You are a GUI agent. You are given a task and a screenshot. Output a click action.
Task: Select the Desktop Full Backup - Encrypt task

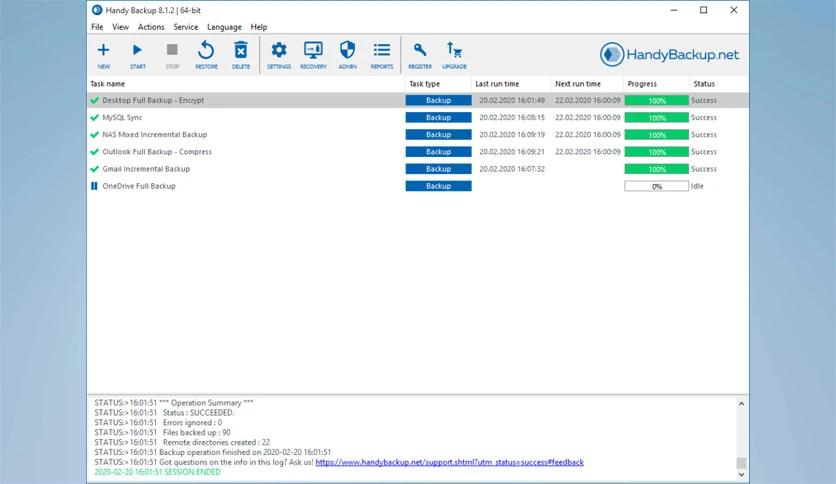[x=153, y=100]
